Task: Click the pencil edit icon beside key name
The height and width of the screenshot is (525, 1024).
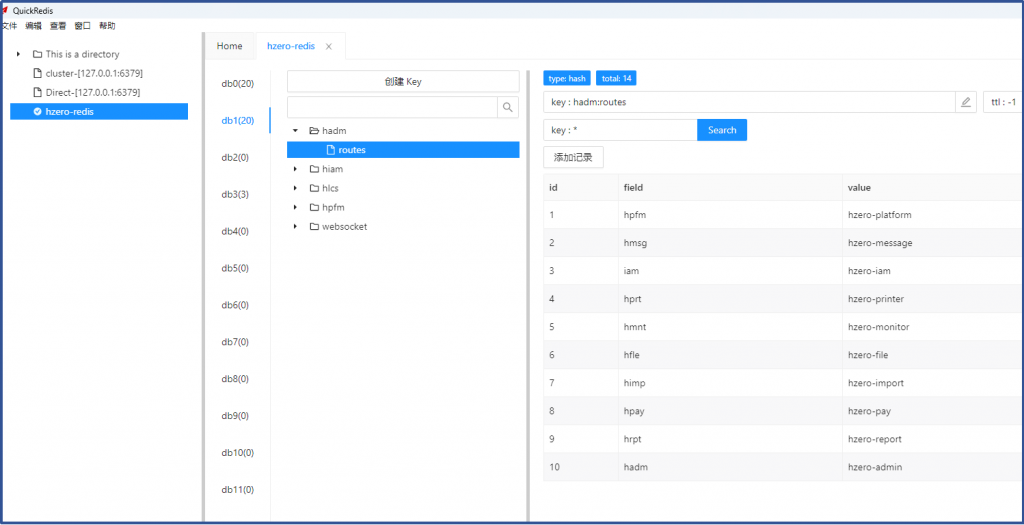Action: (965, 102)
